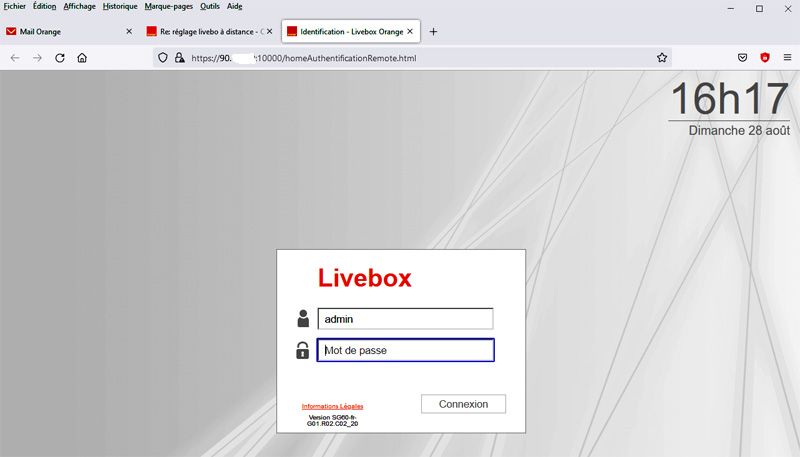Click the Dimanche 28 août date

(739, 131)
